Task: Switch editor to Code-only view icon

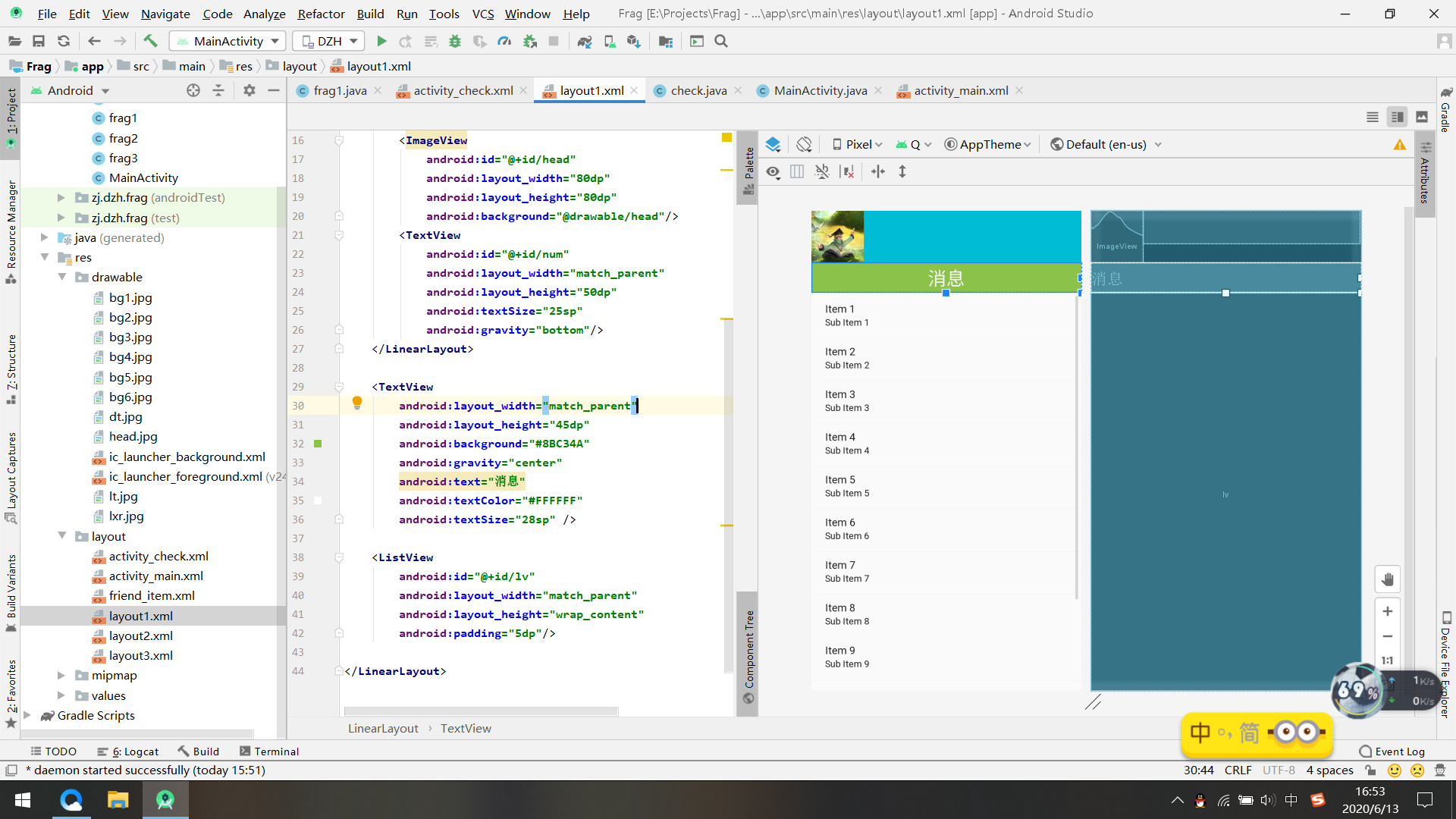Action: [x=1373, y=117]
